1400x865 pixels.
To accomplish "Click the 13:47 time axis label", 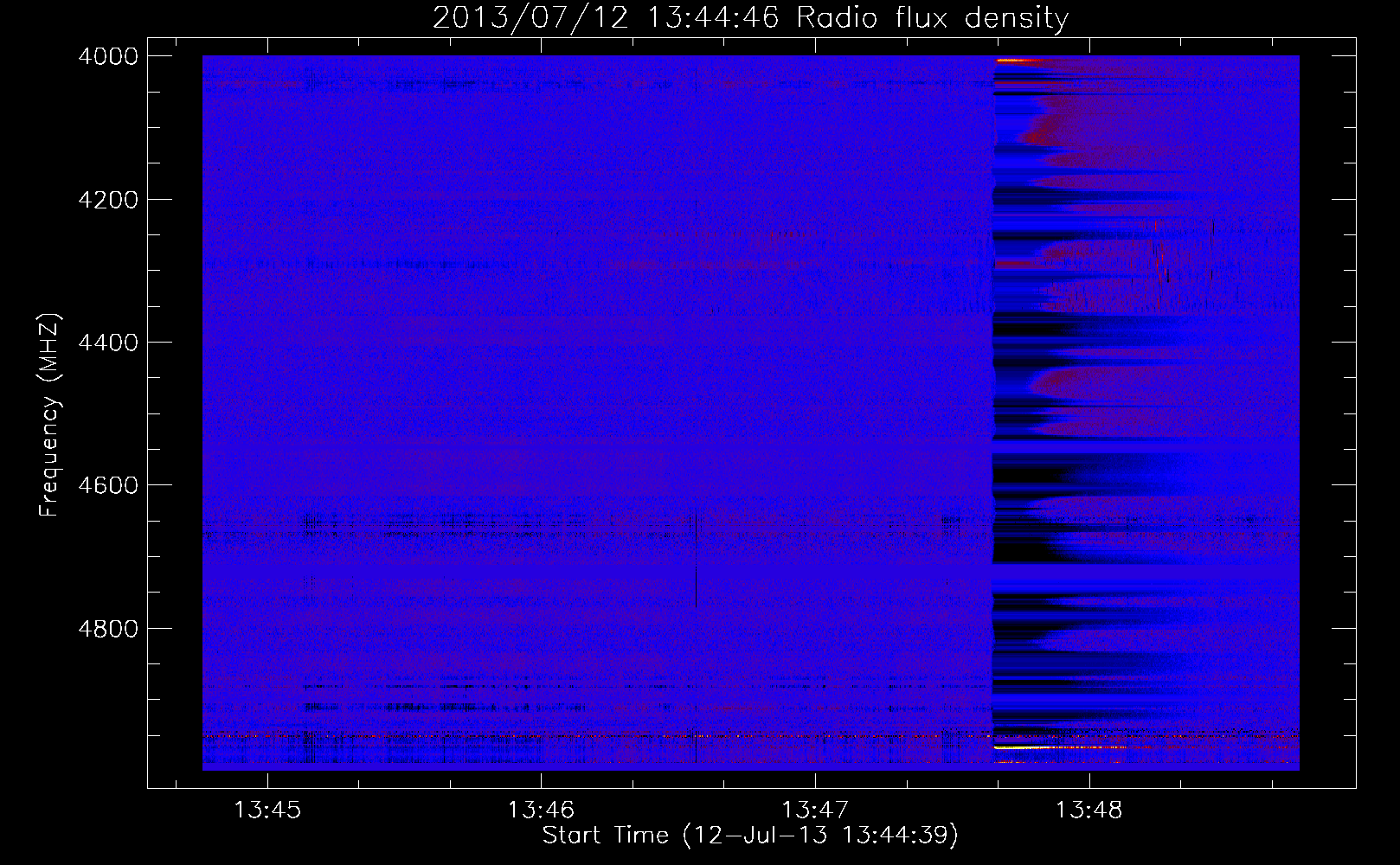I will (815, 811).
